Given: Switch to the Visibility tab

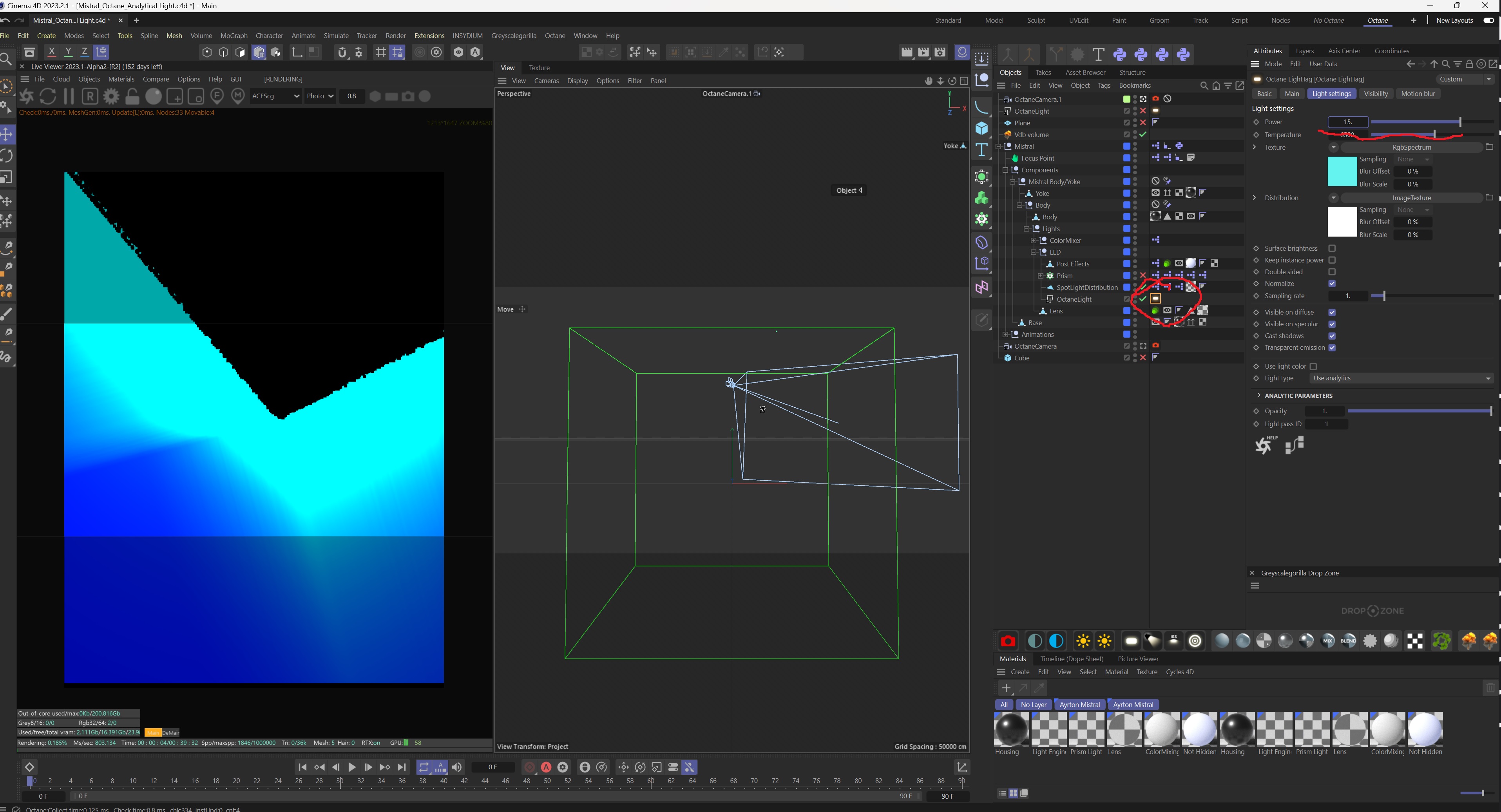Looking at the screenshot, I should tap(1376, 94).
